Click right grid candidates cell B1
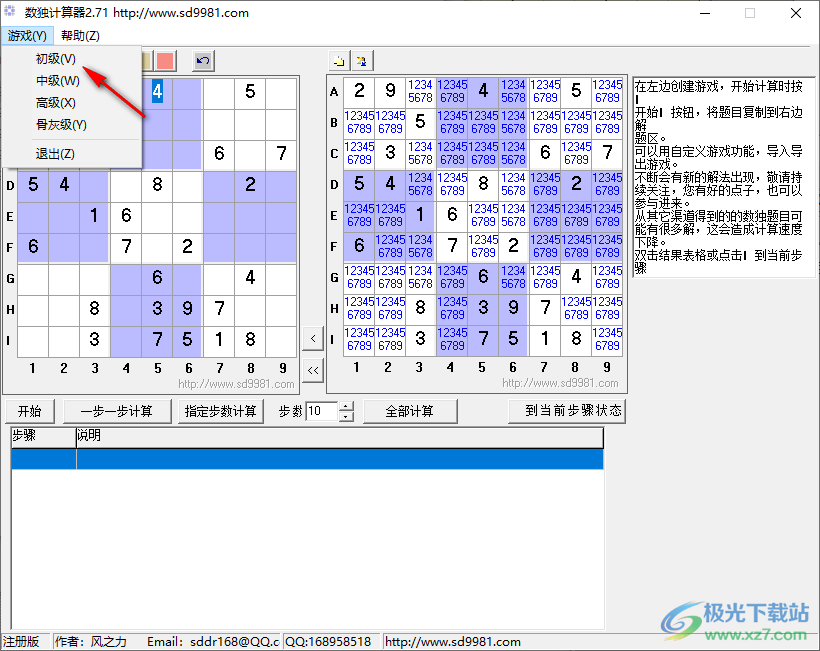The image size is (820, 651). coord(359,122)
